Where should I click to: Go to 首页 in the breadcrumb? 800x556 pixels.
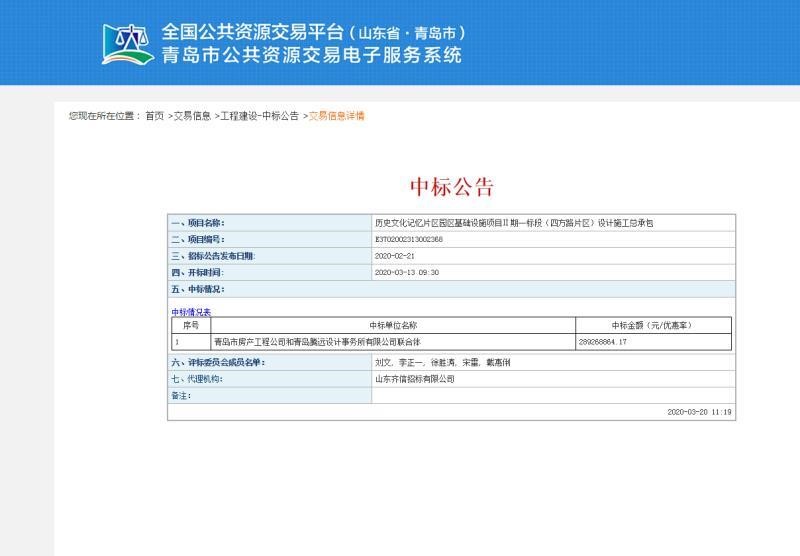(154, 116)
